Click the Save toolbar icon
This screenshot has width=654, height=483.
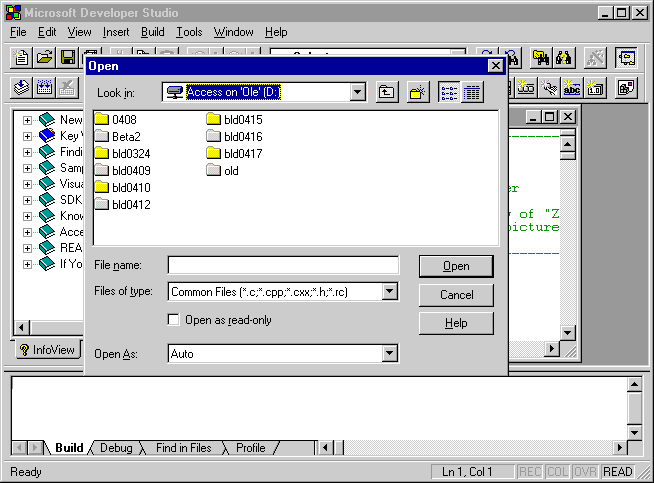tap(68, 58)
